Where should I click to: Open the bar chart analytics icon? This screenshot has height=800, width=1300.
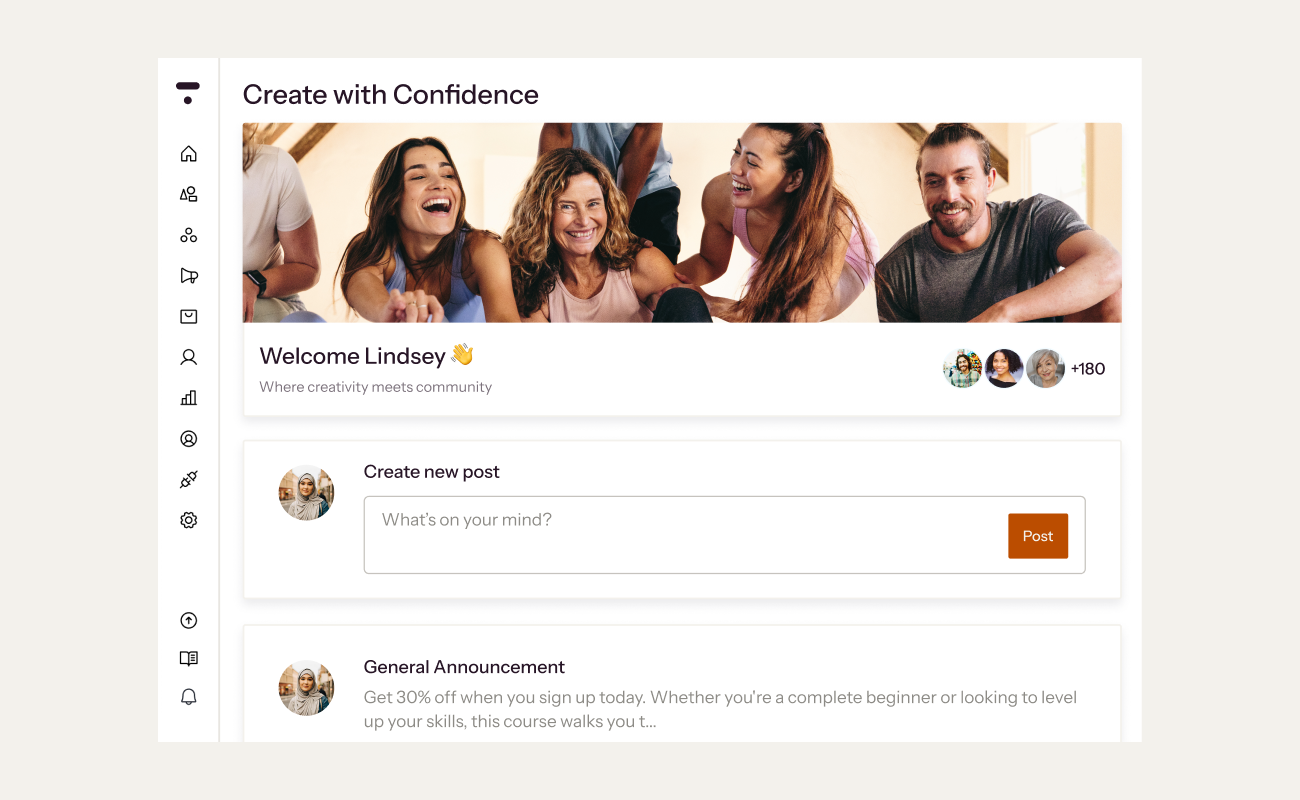[188, 398]
